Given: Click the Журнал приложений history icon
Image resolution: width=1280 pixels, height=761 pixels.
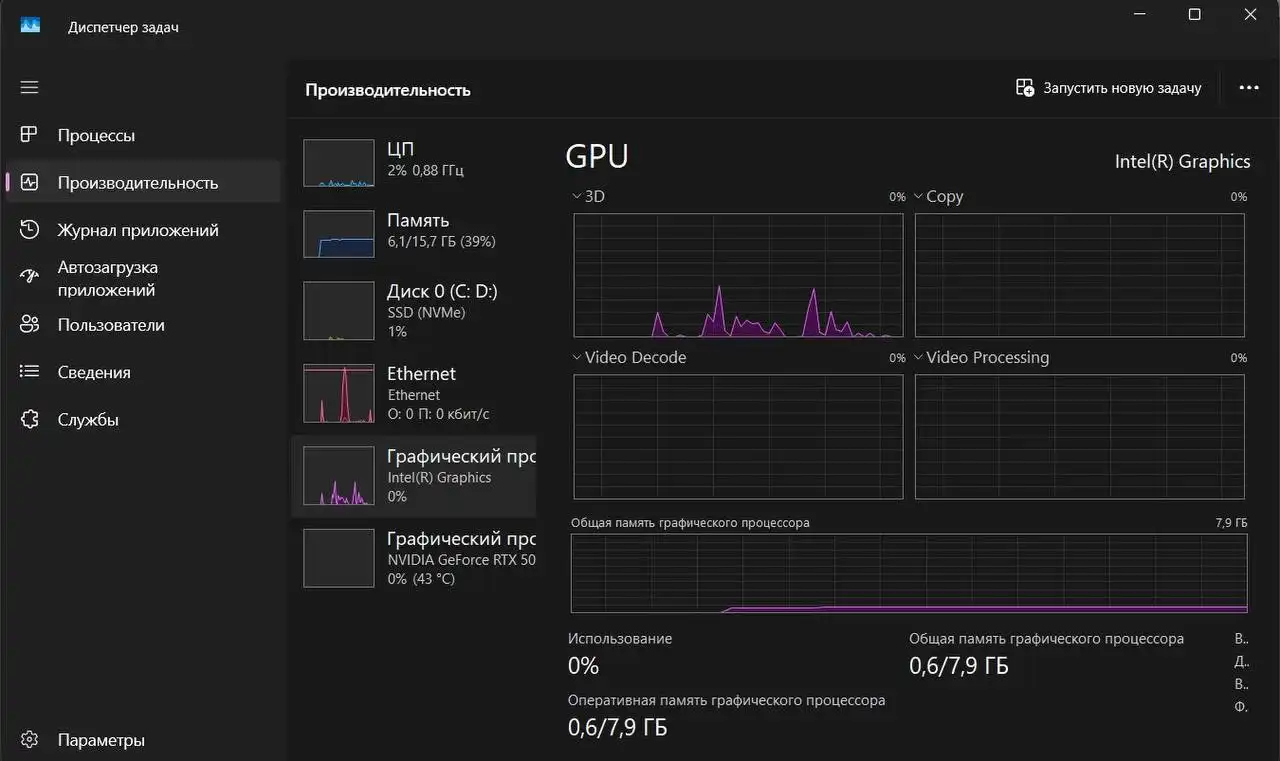Looking at the screenshot, I should (x=29, y=230).
